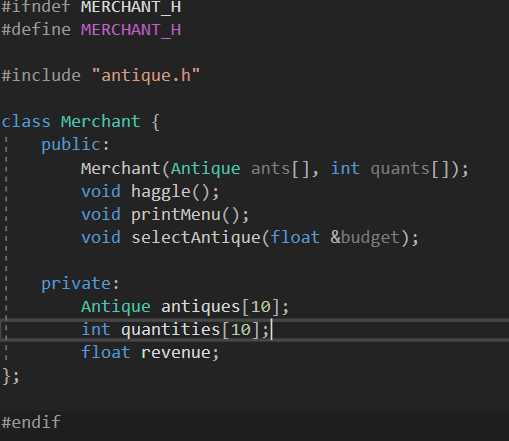This screenshot has height=441, width=509.
Task: Click the '#endif' directive
Action: [31, 422]
